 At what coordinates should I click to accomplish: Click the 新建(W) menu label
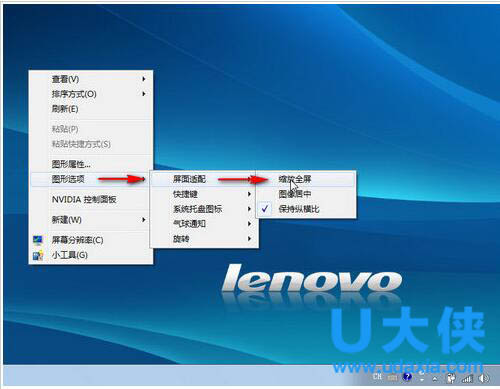tap(67, 220)
